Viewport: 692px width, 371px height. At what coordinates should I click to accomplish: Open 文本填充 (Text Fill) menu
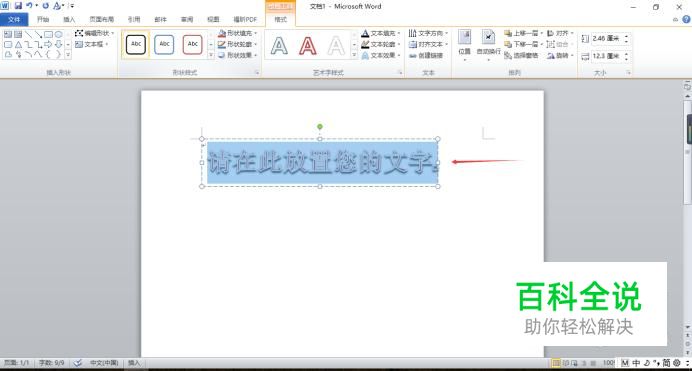tap(380, 33)
